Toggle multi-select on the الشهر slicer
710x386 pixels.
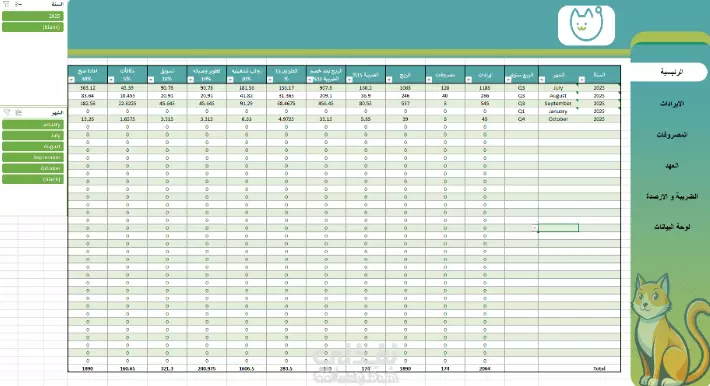click(19, 112)
